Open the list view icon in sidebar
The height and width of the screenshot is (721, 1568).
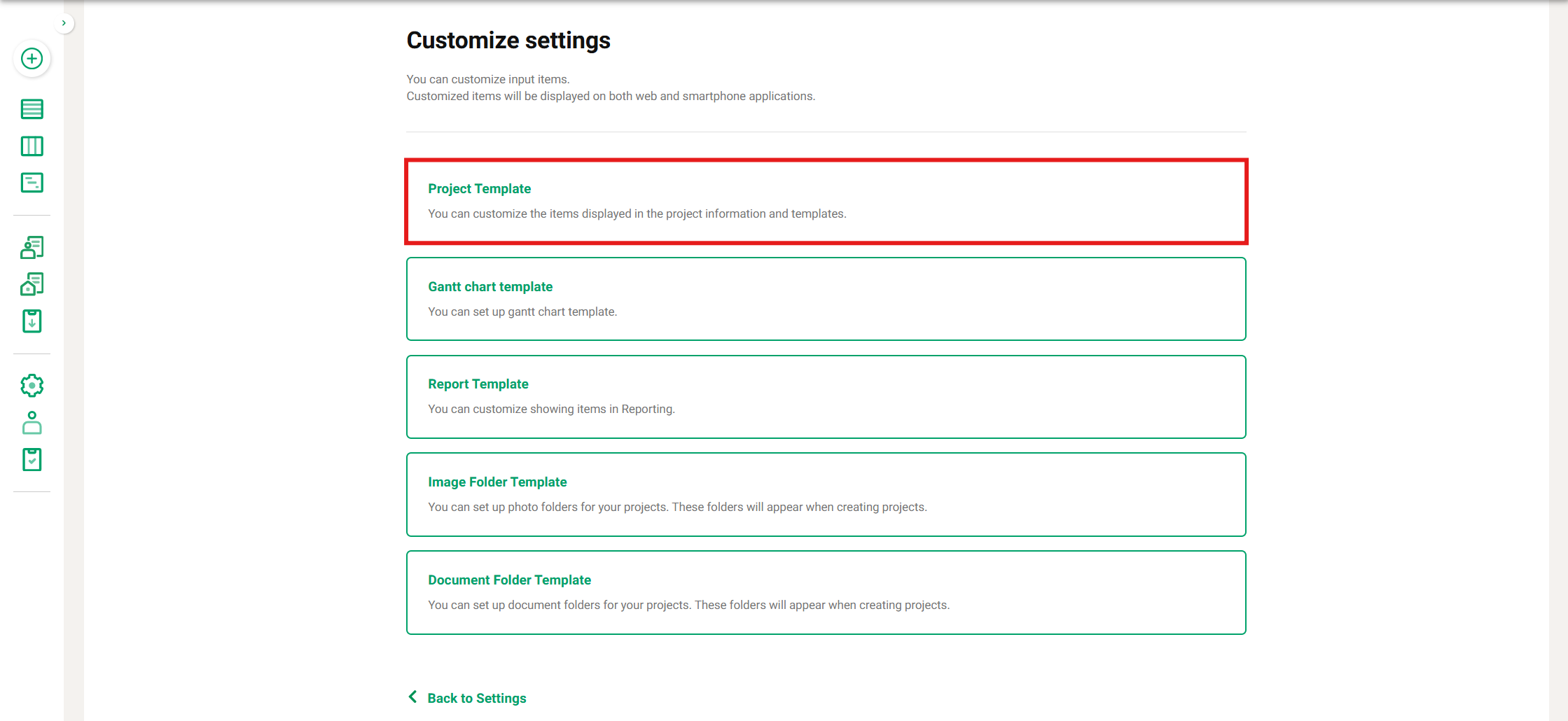click(x=32, y=109)
